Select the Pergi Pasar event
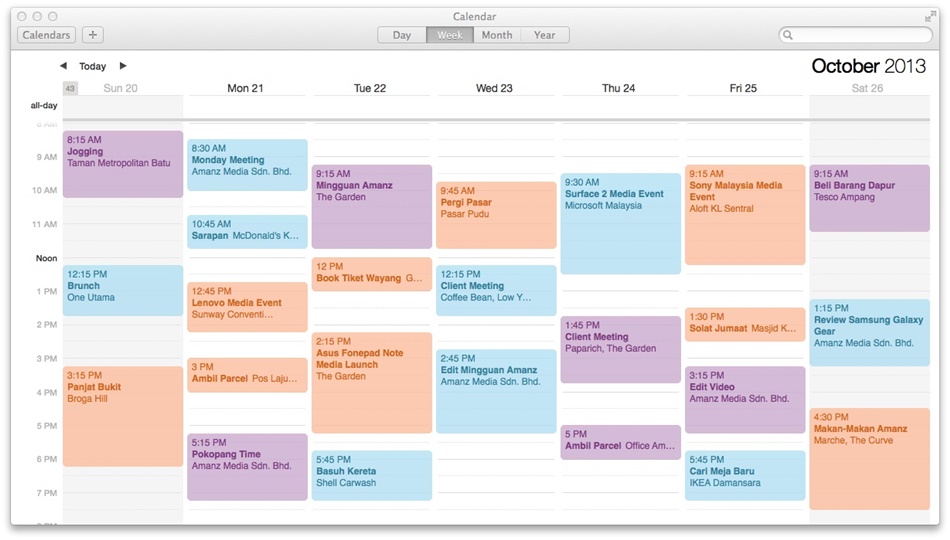950x540 pixels. tap(496, 215)
